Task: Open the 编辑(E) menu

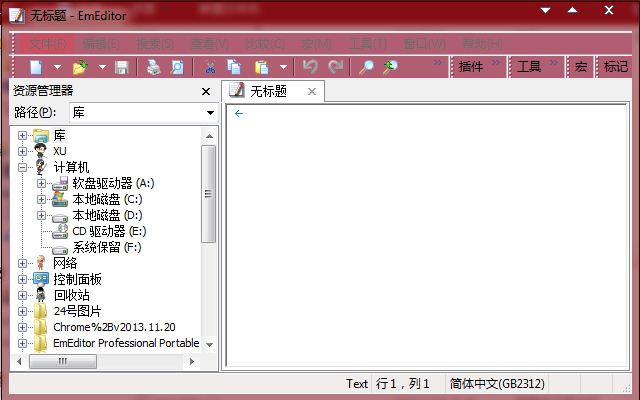Action: coord(100,44)
